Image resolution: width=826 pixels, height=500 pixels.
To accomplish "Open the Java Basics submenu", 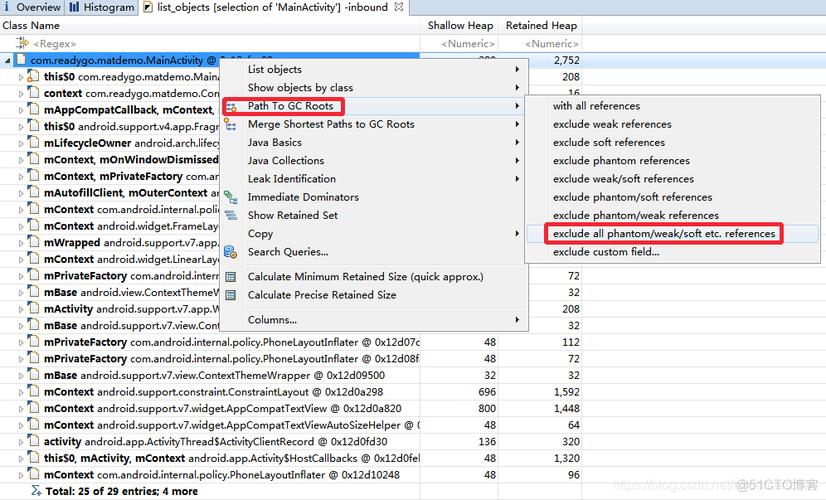I will click(x=373, y=142).
